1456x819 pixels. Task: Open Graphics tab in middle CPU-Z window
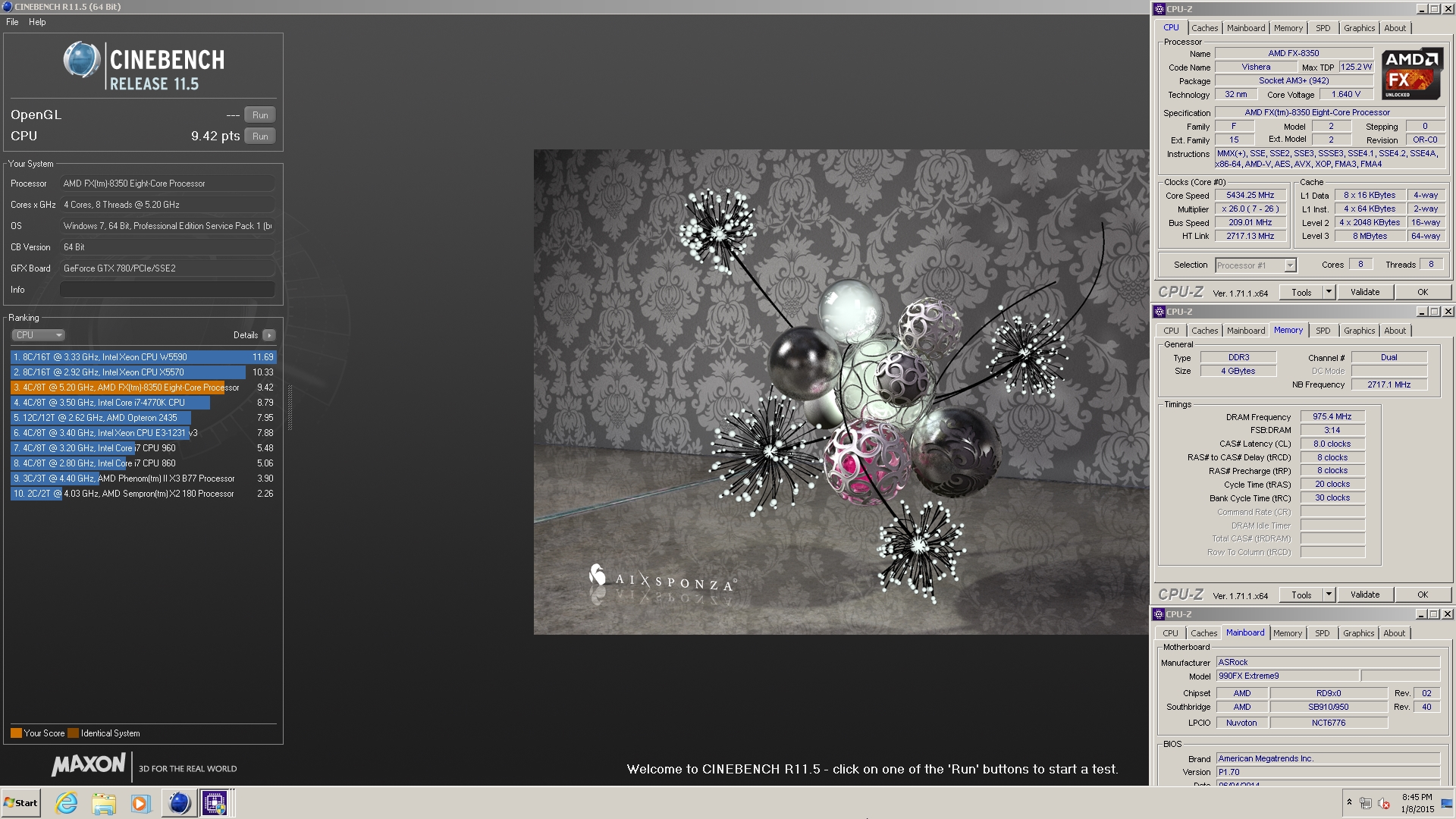tap(1359, 331)
